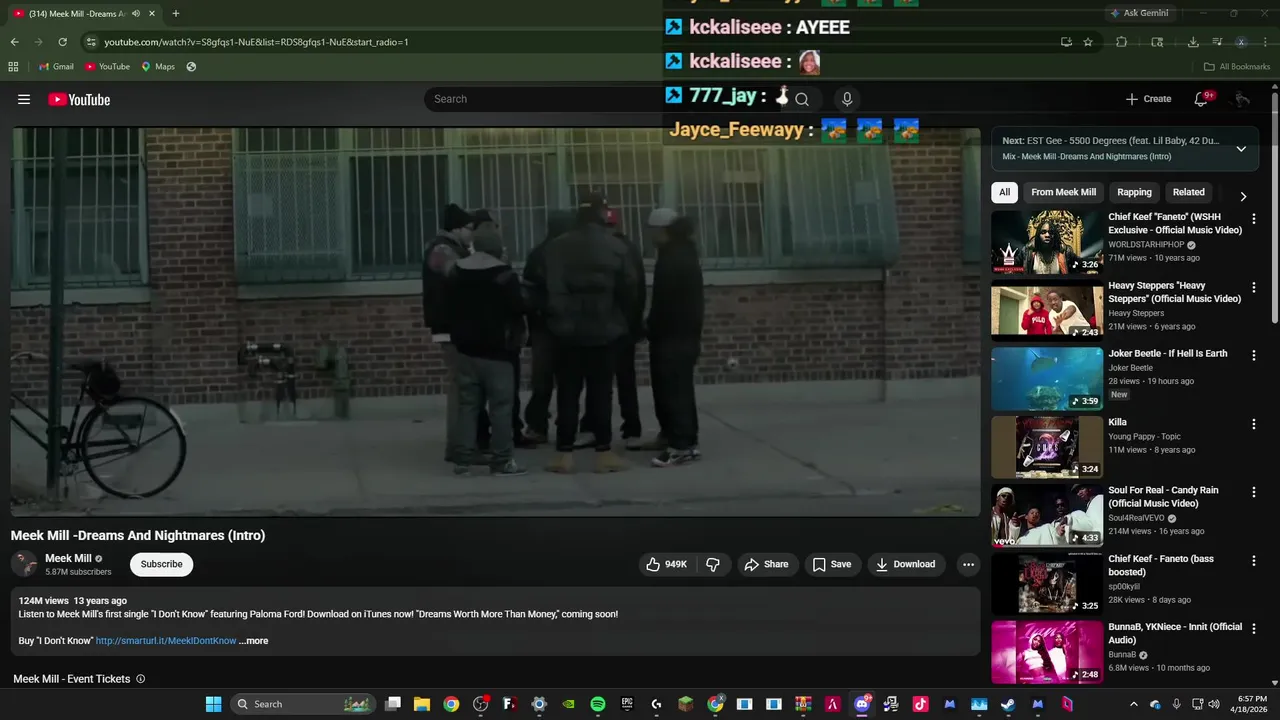Open Chrome media controls icon
Screen dimensions: 1280x720
(x=1217, y=42)
